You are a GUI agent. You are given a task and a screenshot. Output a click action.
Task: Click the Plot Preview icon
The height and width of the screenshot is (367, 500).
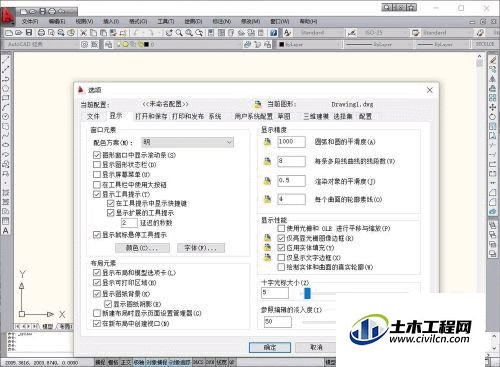(51, 33)
